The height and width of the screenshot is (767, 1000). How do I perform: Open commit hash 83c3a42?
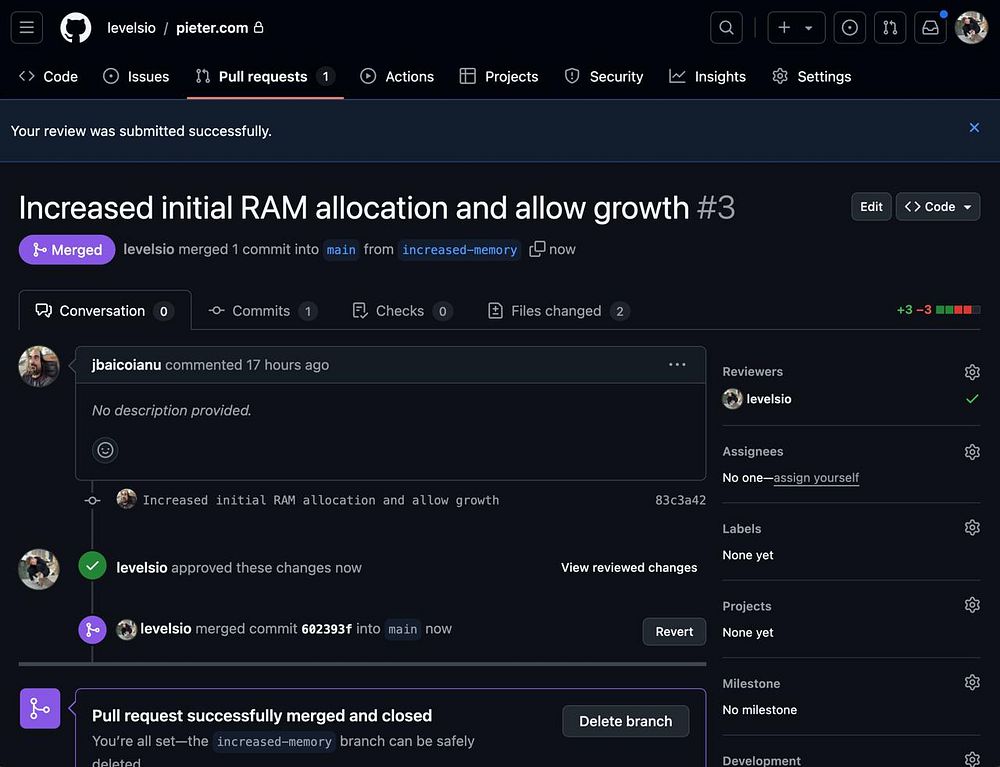tap(680, 500)
